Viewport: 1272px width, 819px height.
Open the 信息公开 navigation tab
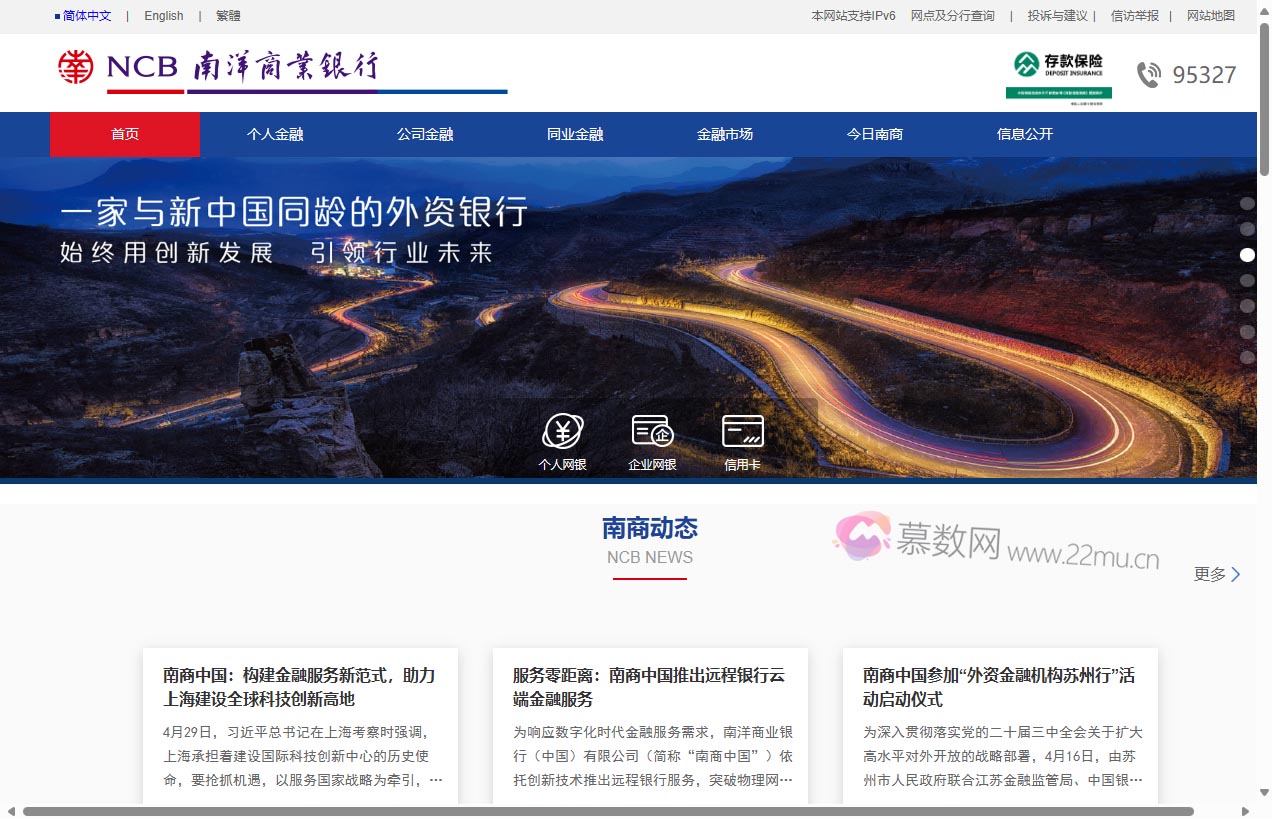pyautogui.click(x=1024, y=133)
